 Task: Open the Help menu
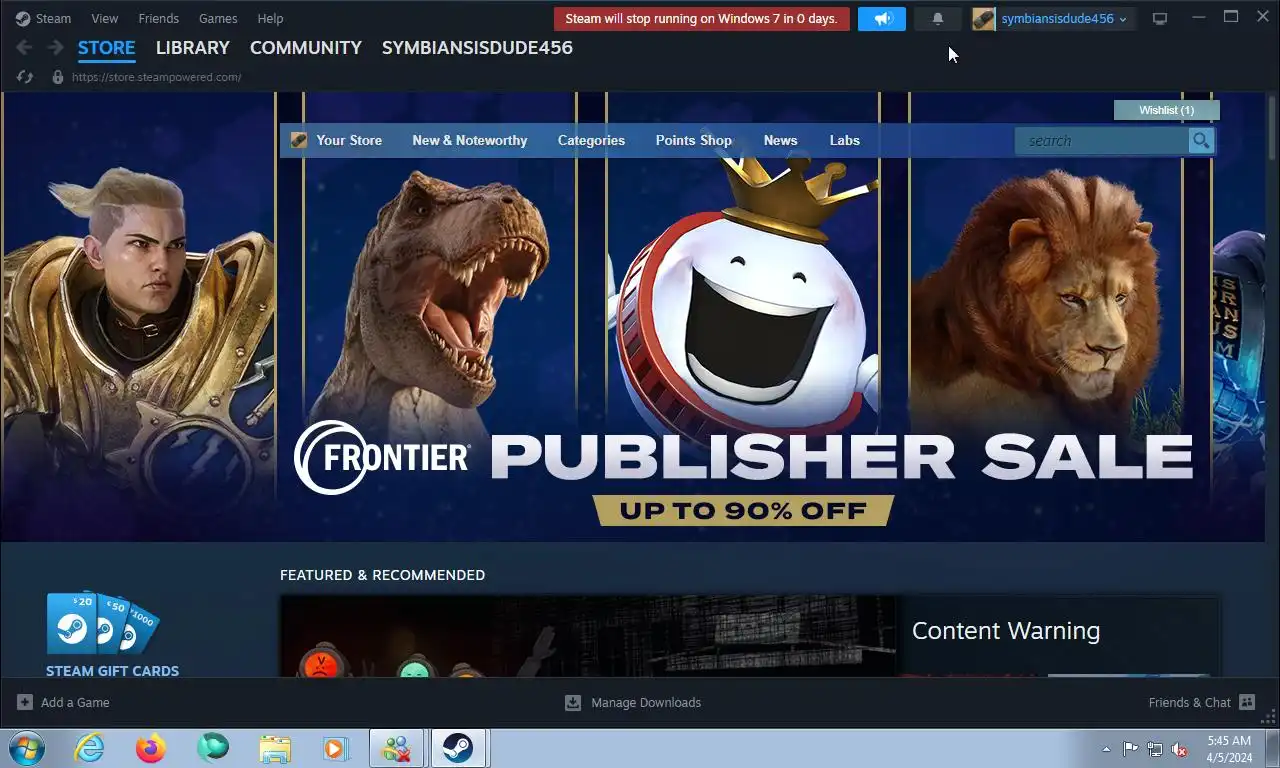pos(270,18)
